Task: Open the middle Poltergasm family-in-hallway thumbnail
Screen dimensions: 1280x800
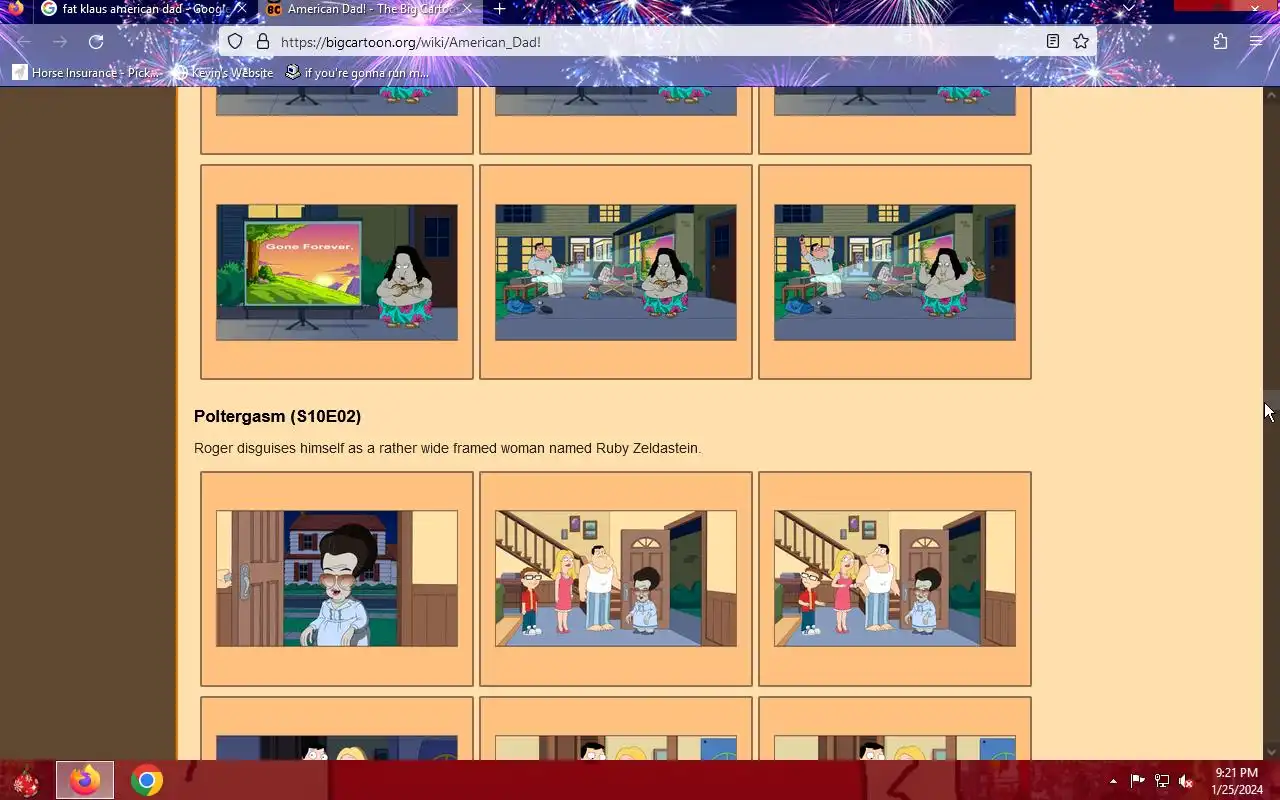Action: point(616,578)
